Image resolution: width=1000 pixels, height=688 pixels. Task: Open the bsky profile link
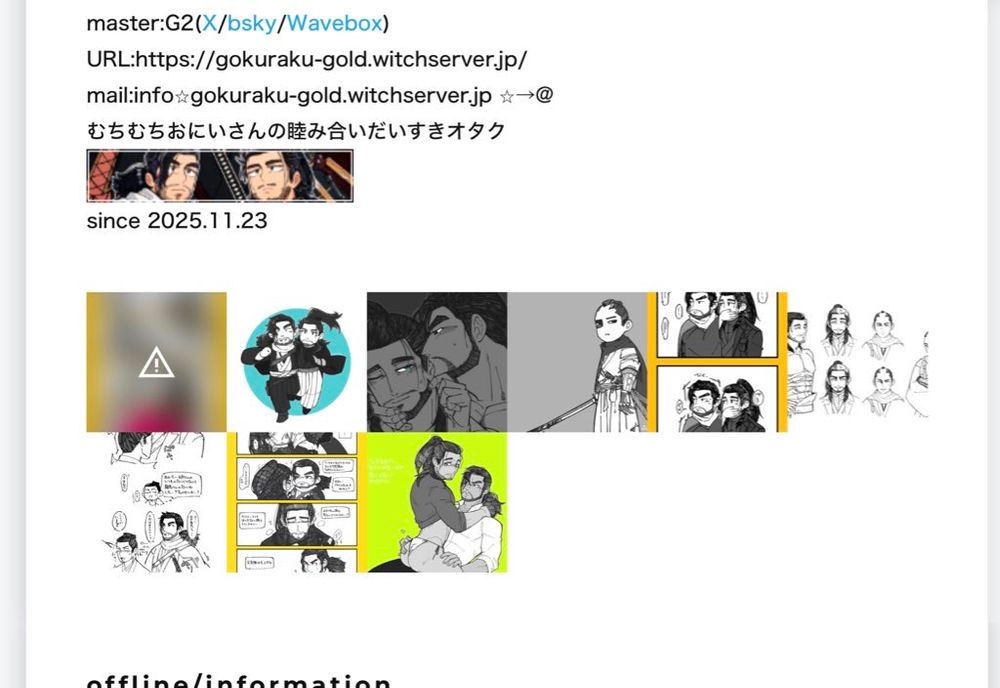click(x=252, y=24)
